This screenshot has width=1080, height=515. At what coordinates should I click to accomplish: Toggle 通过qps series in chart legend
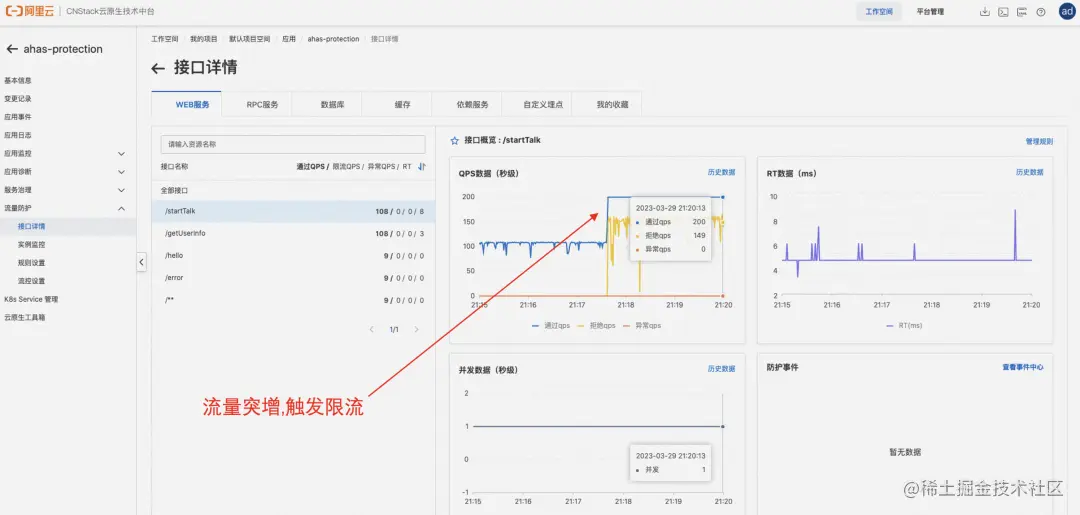pos(550,326)
